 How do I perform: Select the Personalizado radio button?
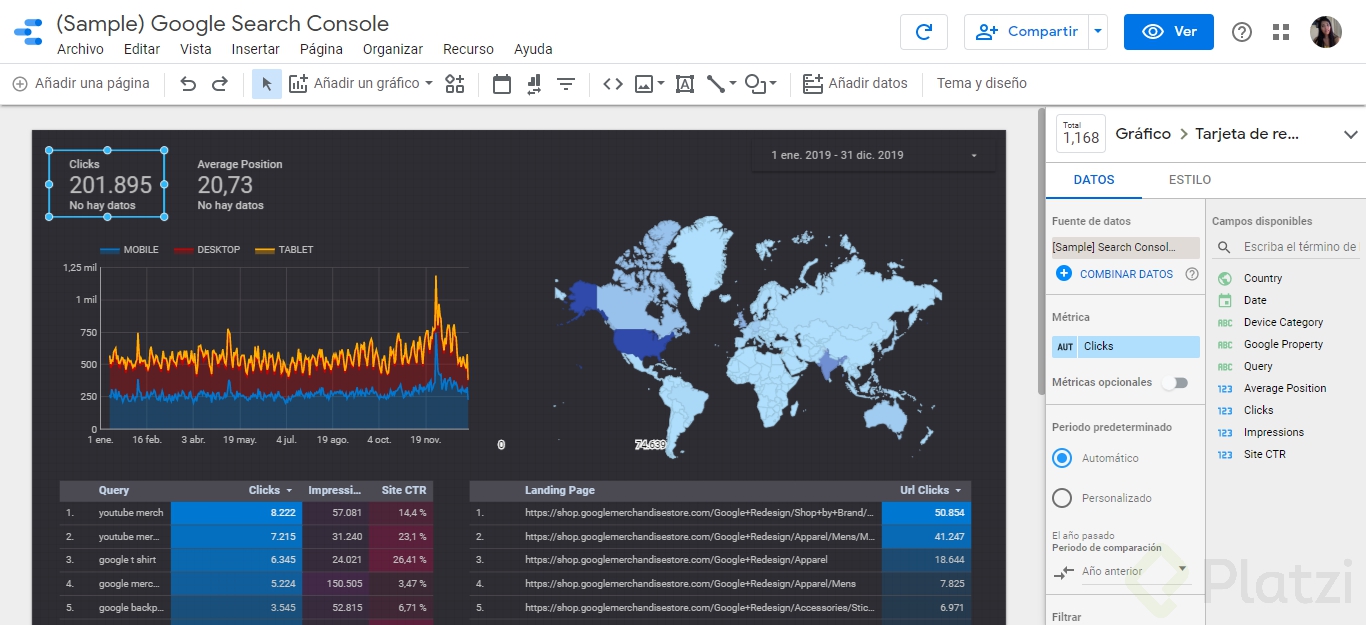click(x=1062, y=498)
